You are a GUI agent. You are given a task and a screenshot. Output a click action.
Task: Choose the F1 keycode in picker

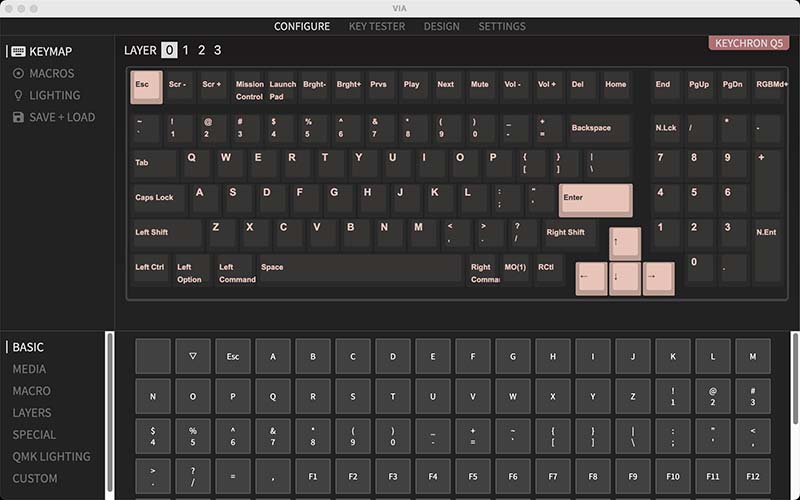pyautogui.click(x=313, y=476)
